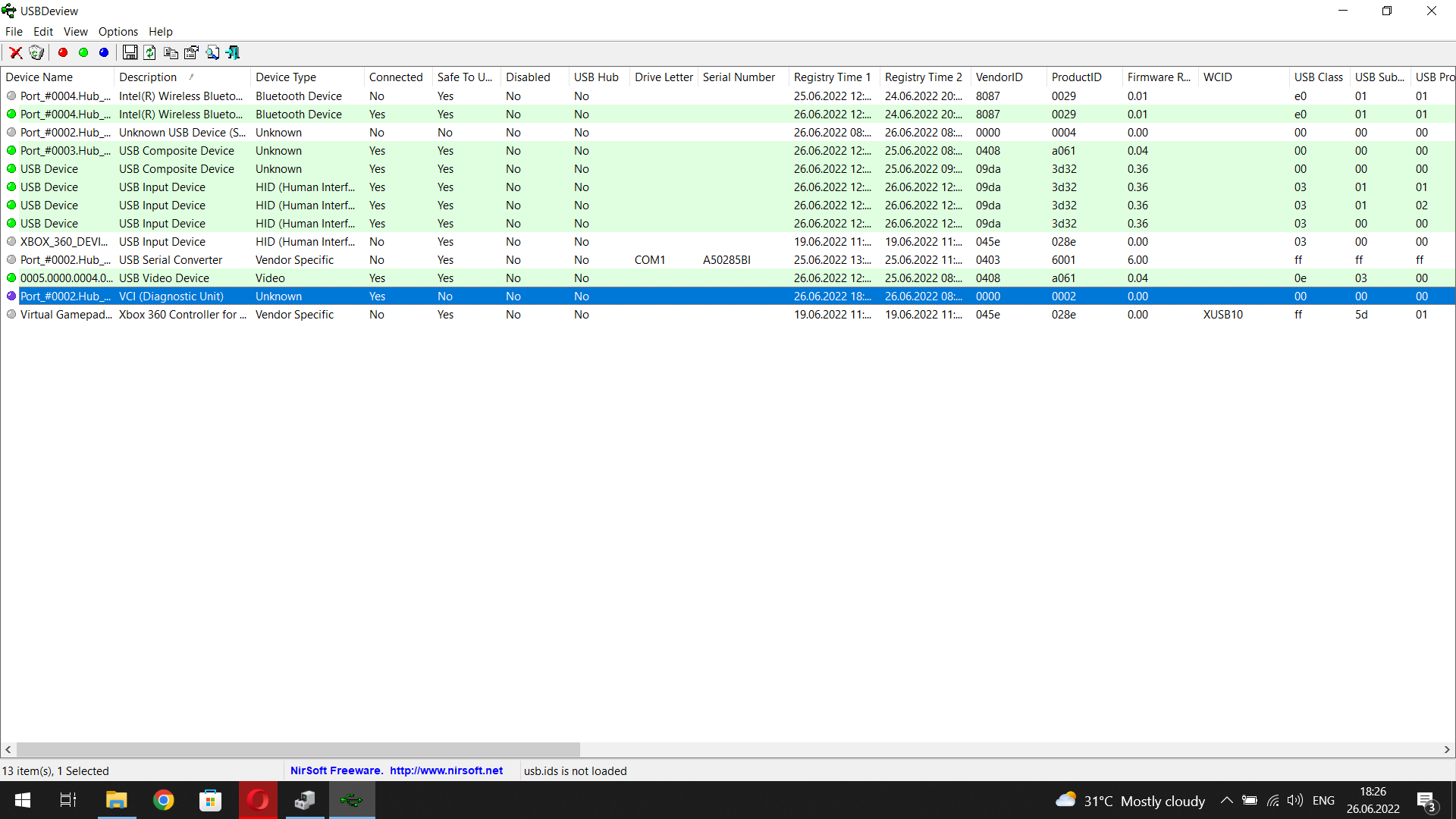
Task: Click the properties toolbar icon
Action: pos(191,52)
